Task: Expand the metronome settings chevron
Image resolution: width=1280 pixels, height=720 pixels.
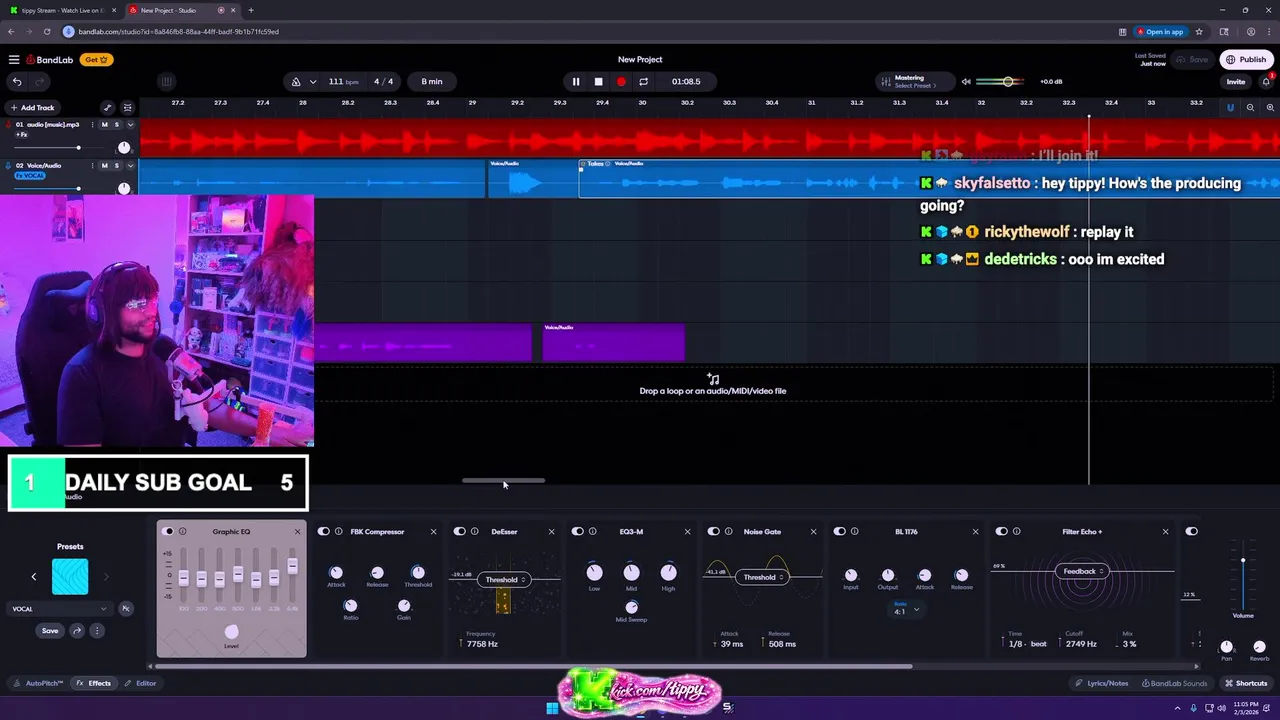Action: (313, 82)
